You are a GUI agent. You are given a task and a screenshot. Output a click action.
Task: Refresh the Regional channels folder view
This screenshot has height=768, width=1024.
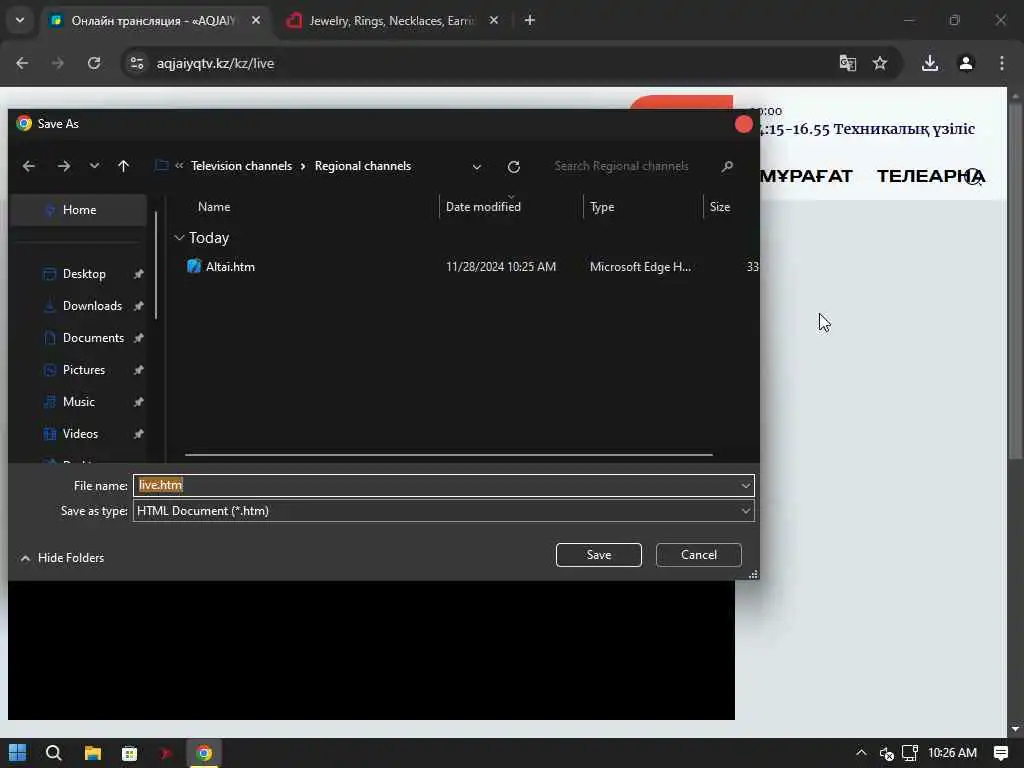(514, 167)
